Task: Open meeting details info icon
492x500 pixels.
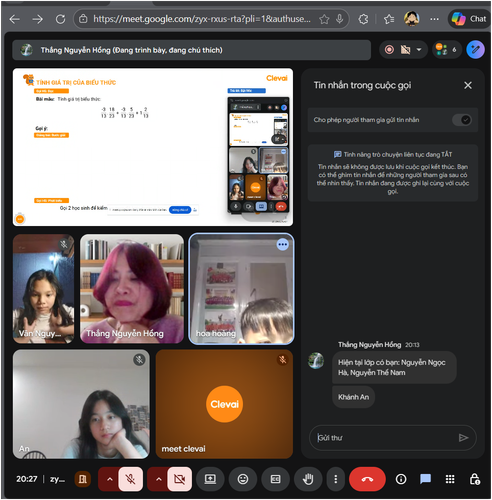Action: 401,479
